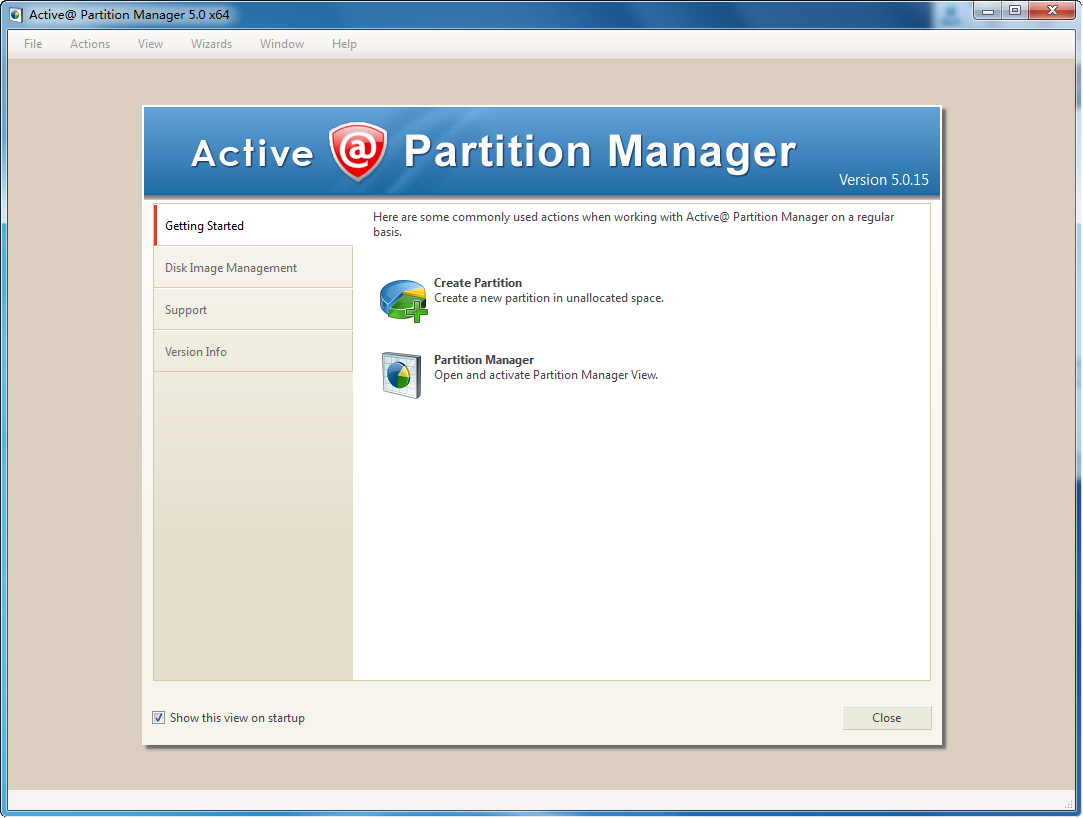Screen dimensions: 1083x818
Task: Select the Getting Started tab
Action: point(253,225)
